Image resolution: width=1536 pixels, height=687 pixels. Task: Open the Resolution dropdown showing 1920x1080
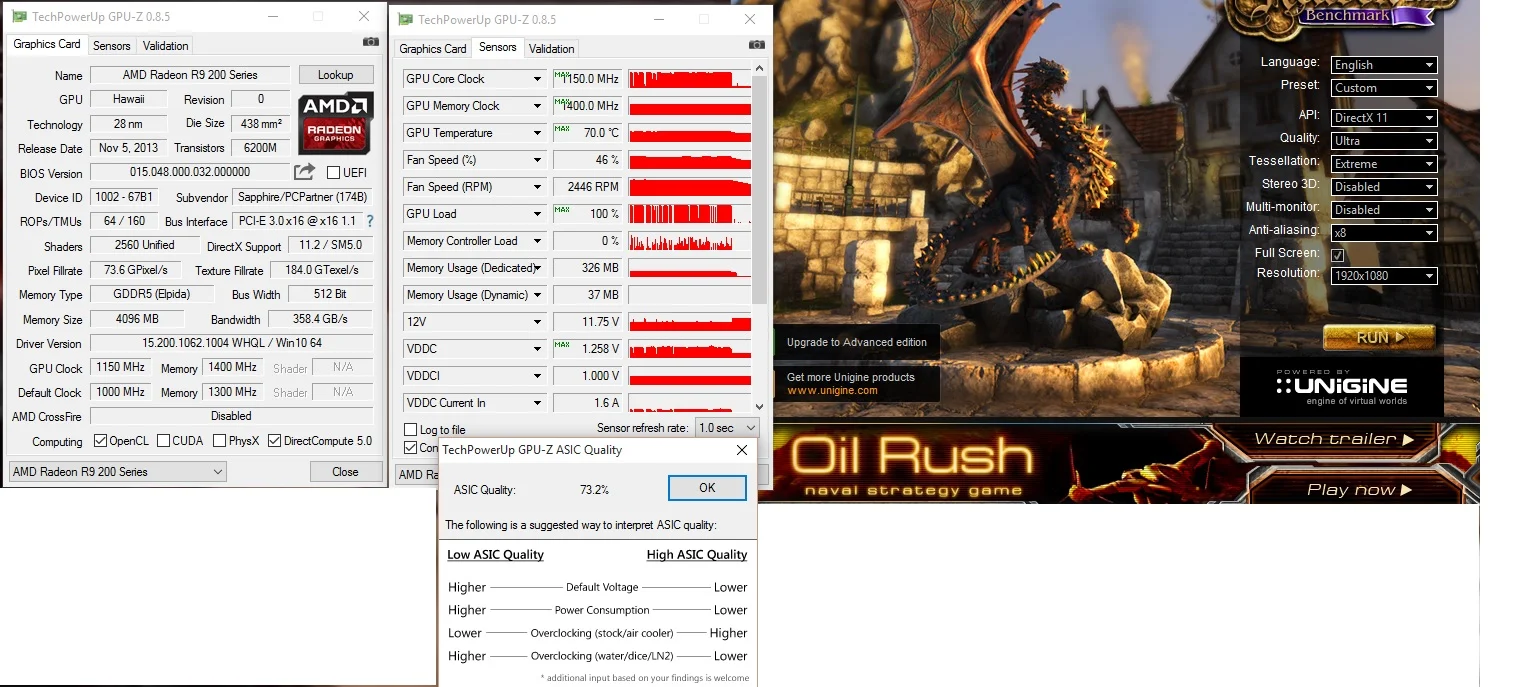click(x=1384, y=276)
